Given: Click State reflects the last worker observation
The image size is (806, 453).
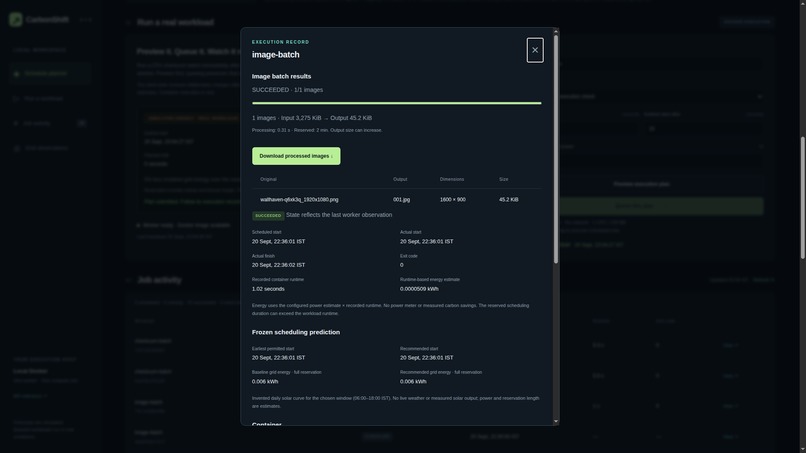Looking at the screenshot, I should 339,215.
